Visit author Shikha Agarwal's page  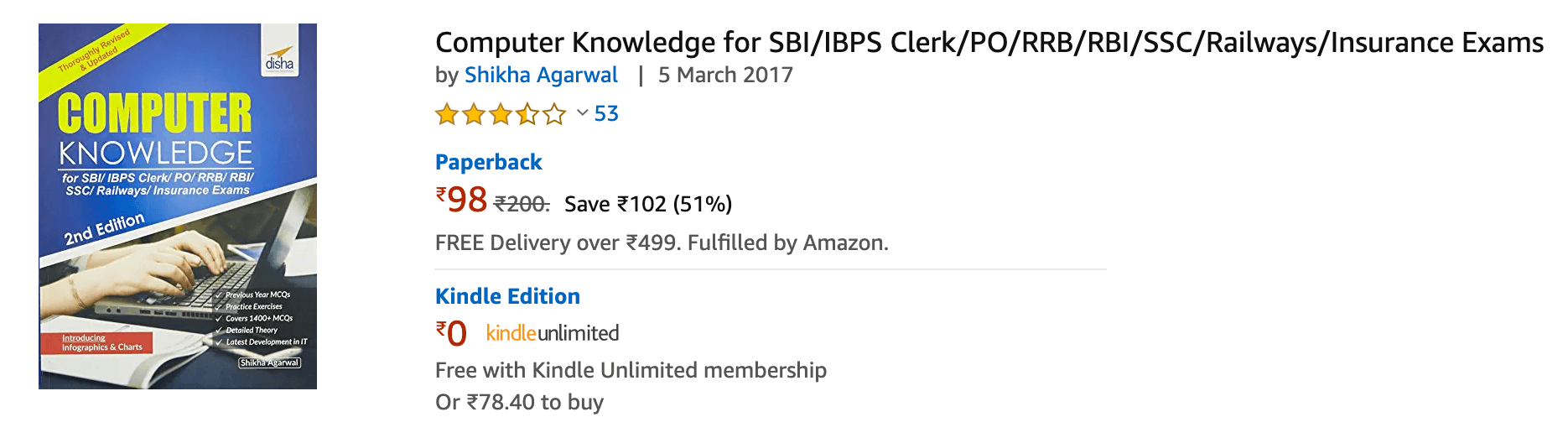pyautogui.click(x=541, y=75)
